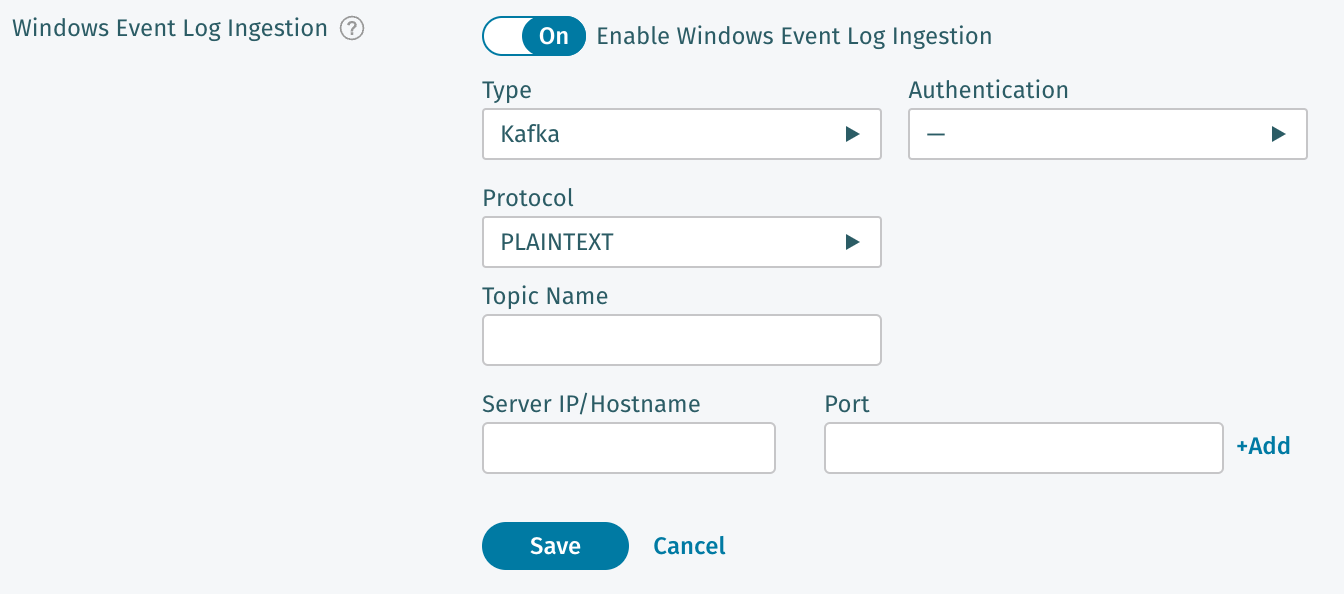
Task: Click the Cancel link
Action: pos(689,546)
